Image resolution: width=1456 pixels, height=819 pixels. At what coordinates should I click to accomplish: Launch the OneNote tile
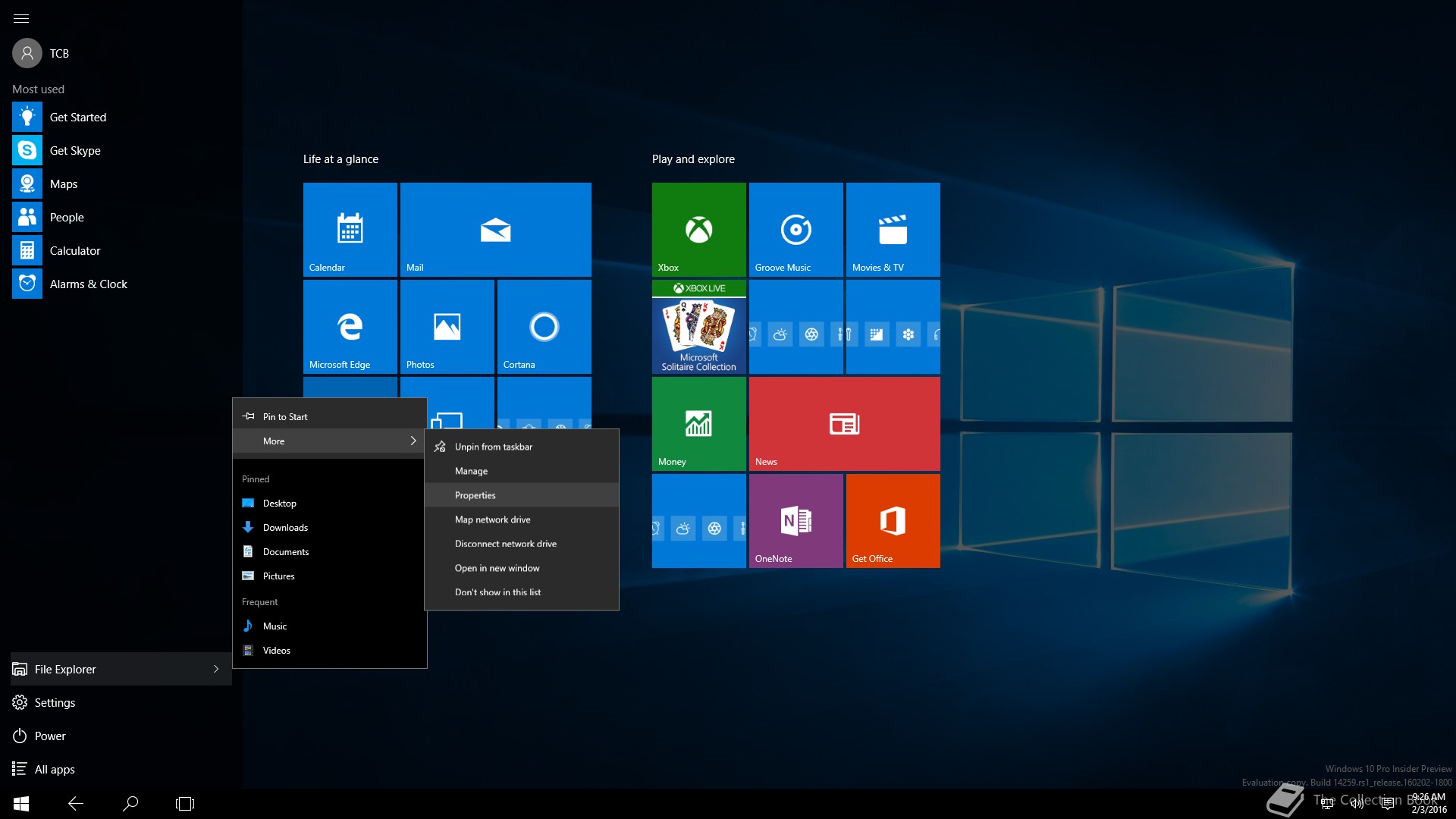click(x=796, y=521)
